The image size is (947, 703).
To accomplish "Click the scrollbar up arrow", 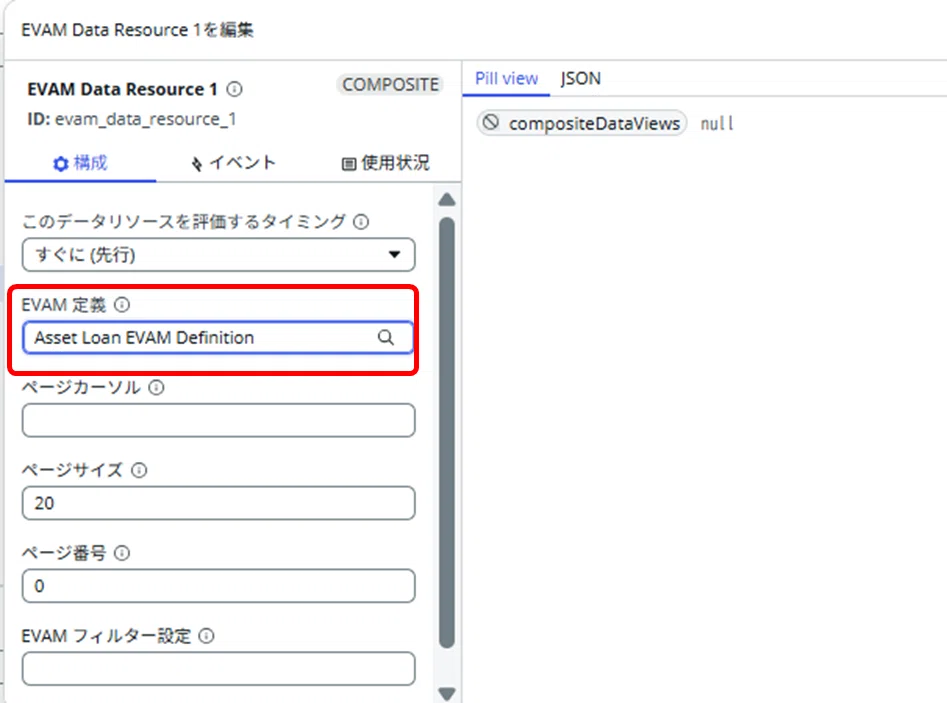I will pos(447,199).
